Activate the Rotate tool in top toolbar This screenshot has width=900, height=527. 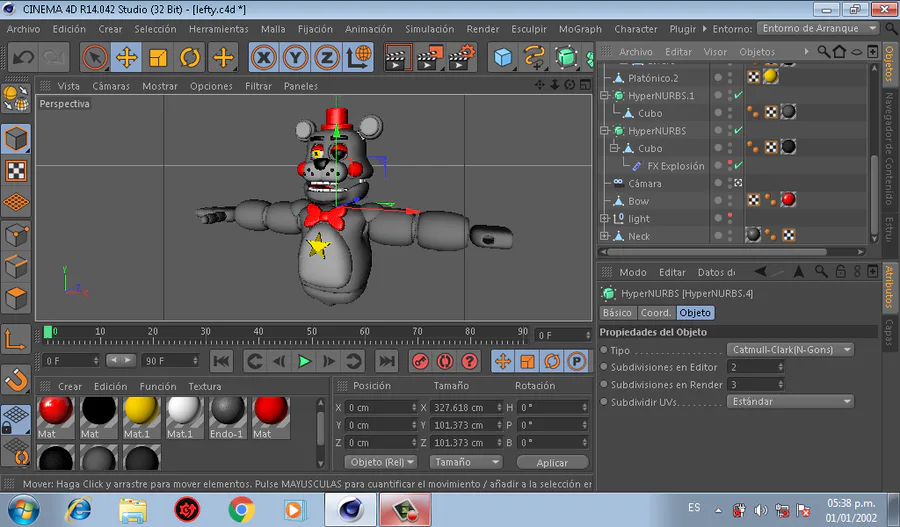pos(189,57)
